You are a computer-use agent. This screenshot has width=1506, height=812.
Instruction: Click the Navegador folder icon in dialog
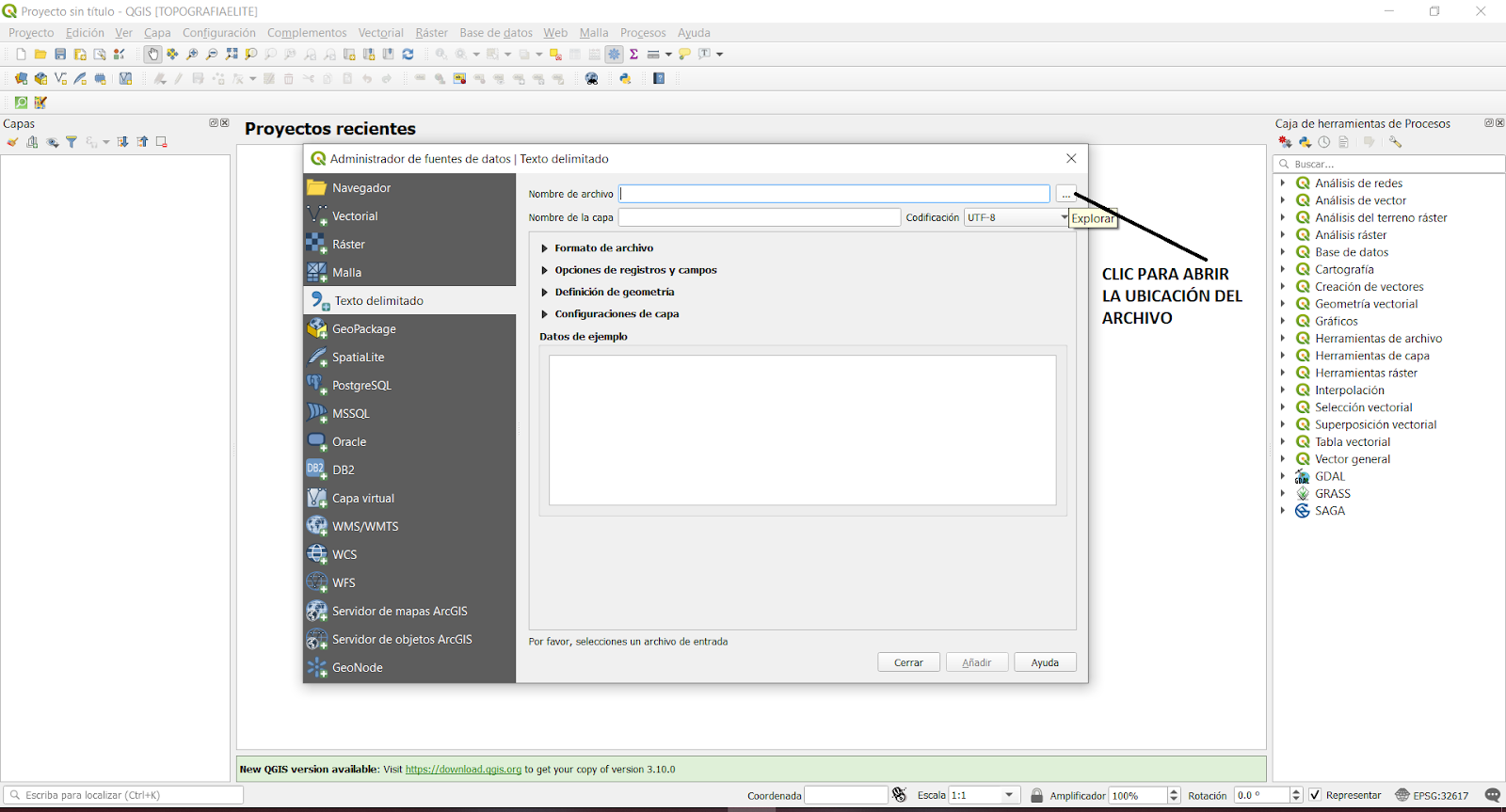point(317,187)
